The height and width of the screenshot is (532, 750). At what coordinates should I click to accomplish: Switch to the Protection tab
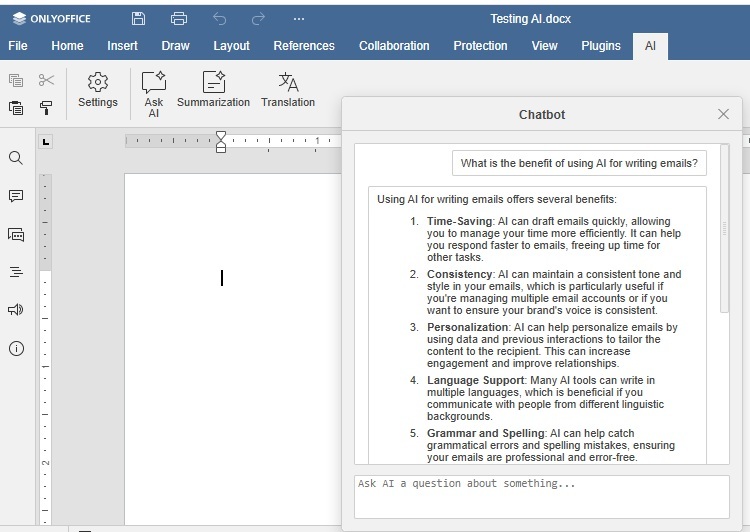point(480,46)
